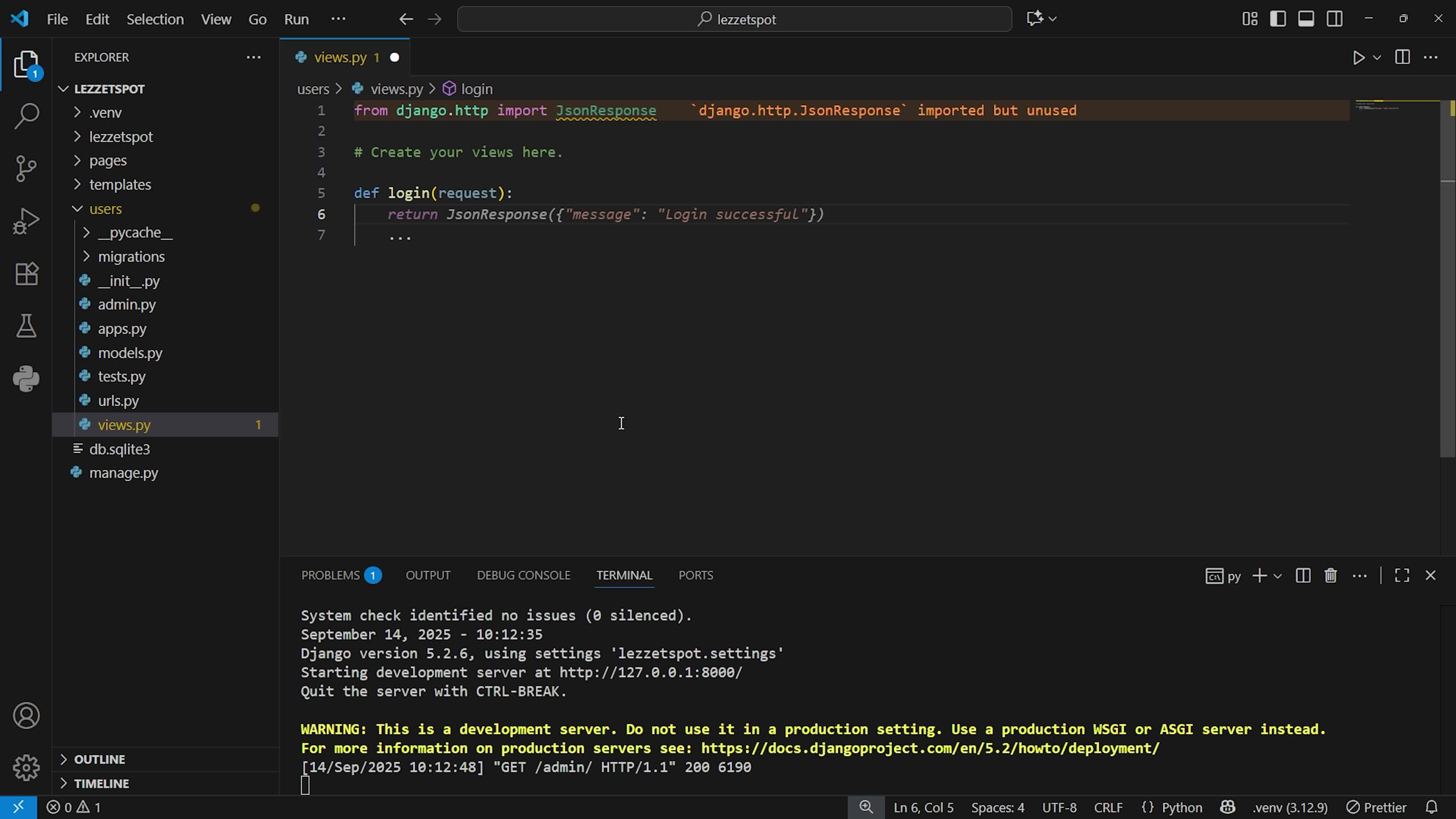Open new terminal launch profile dropdown
This screenshot has height=819, width=1456.
point(1277,576)
